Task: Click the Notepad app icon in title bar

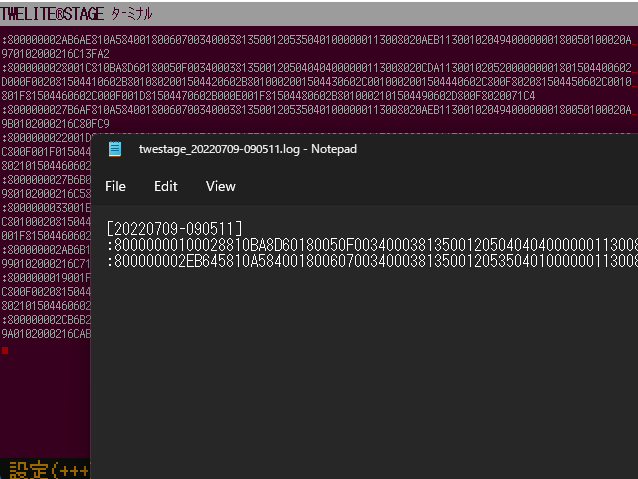Action: click(116, 149)
